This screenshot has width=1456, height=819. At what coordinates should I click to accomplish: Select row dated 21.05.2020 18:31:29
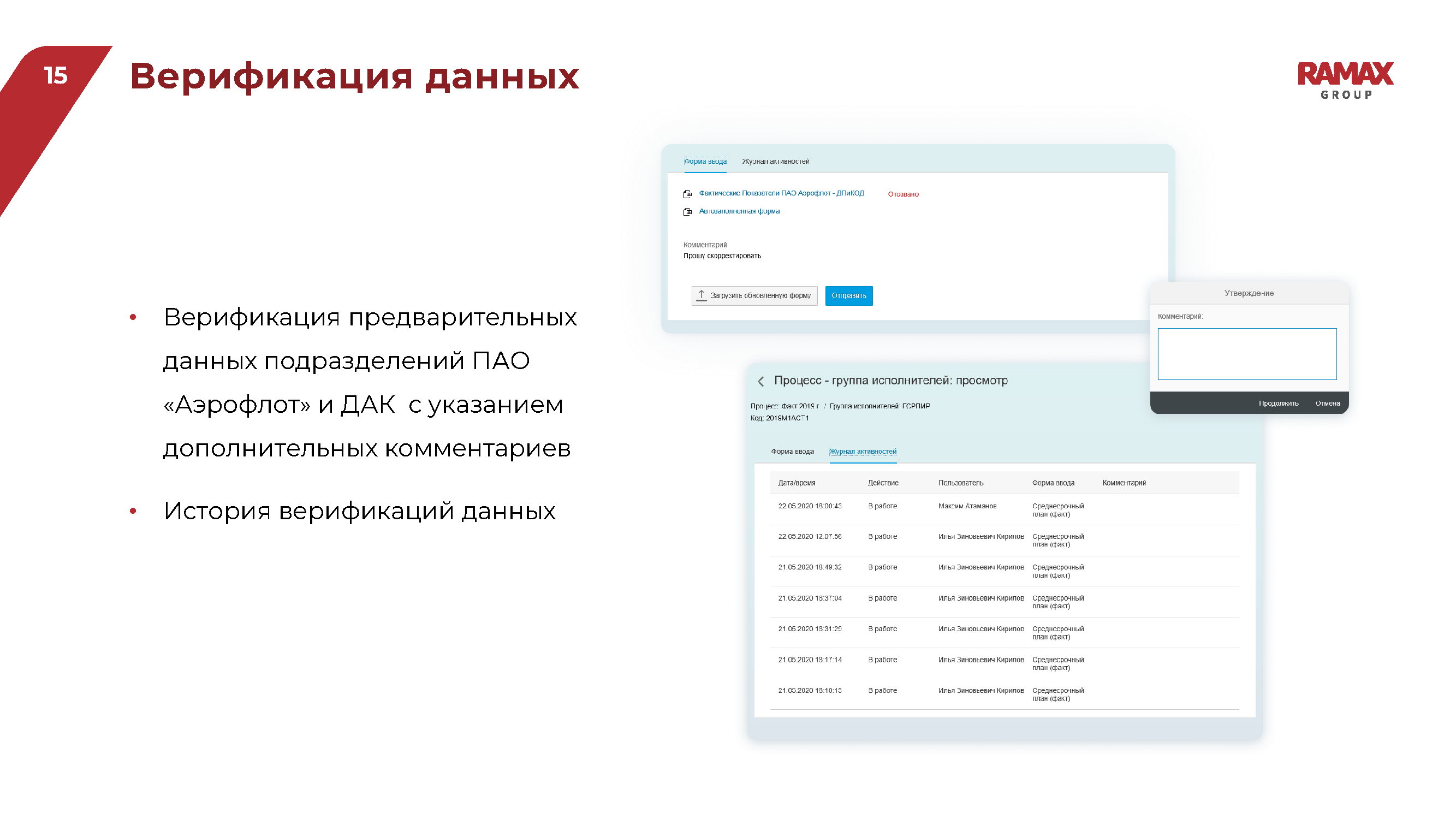(1005, 633)
